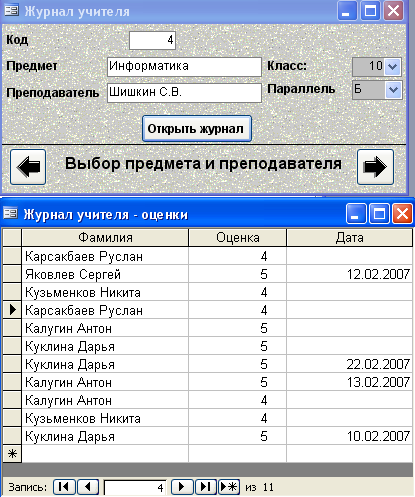This screenshot has height=497, width=415.
Task: Click the new-record row selector asterisk
Action: (12, 454)
